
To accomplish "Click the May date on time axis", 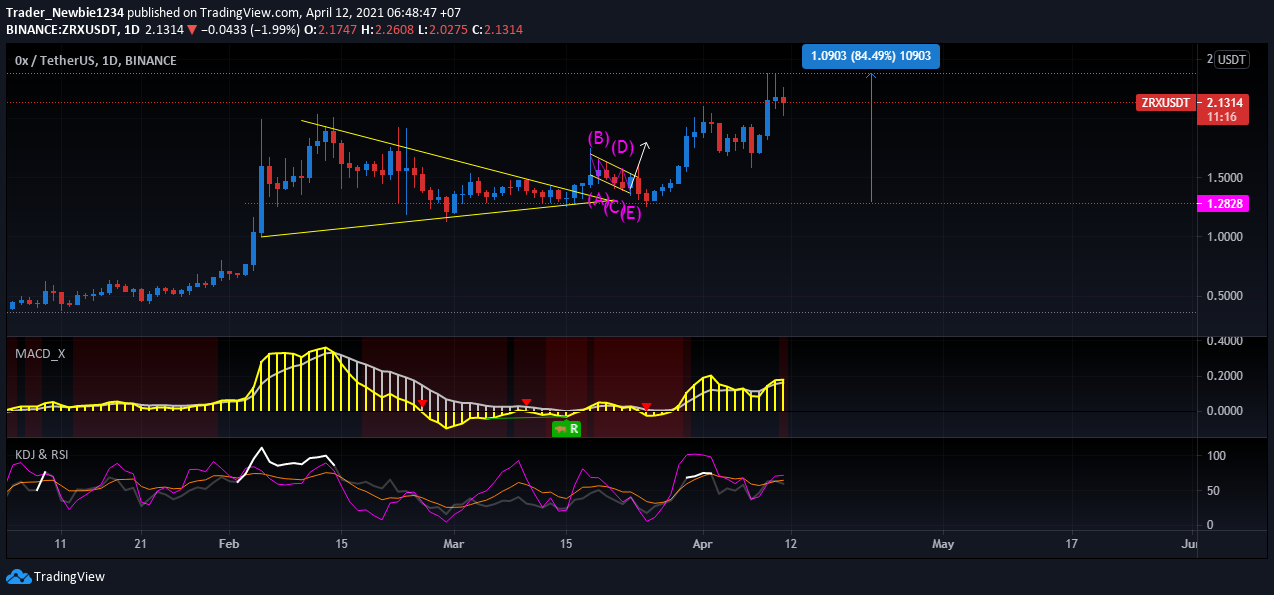I will coord(942,545).
